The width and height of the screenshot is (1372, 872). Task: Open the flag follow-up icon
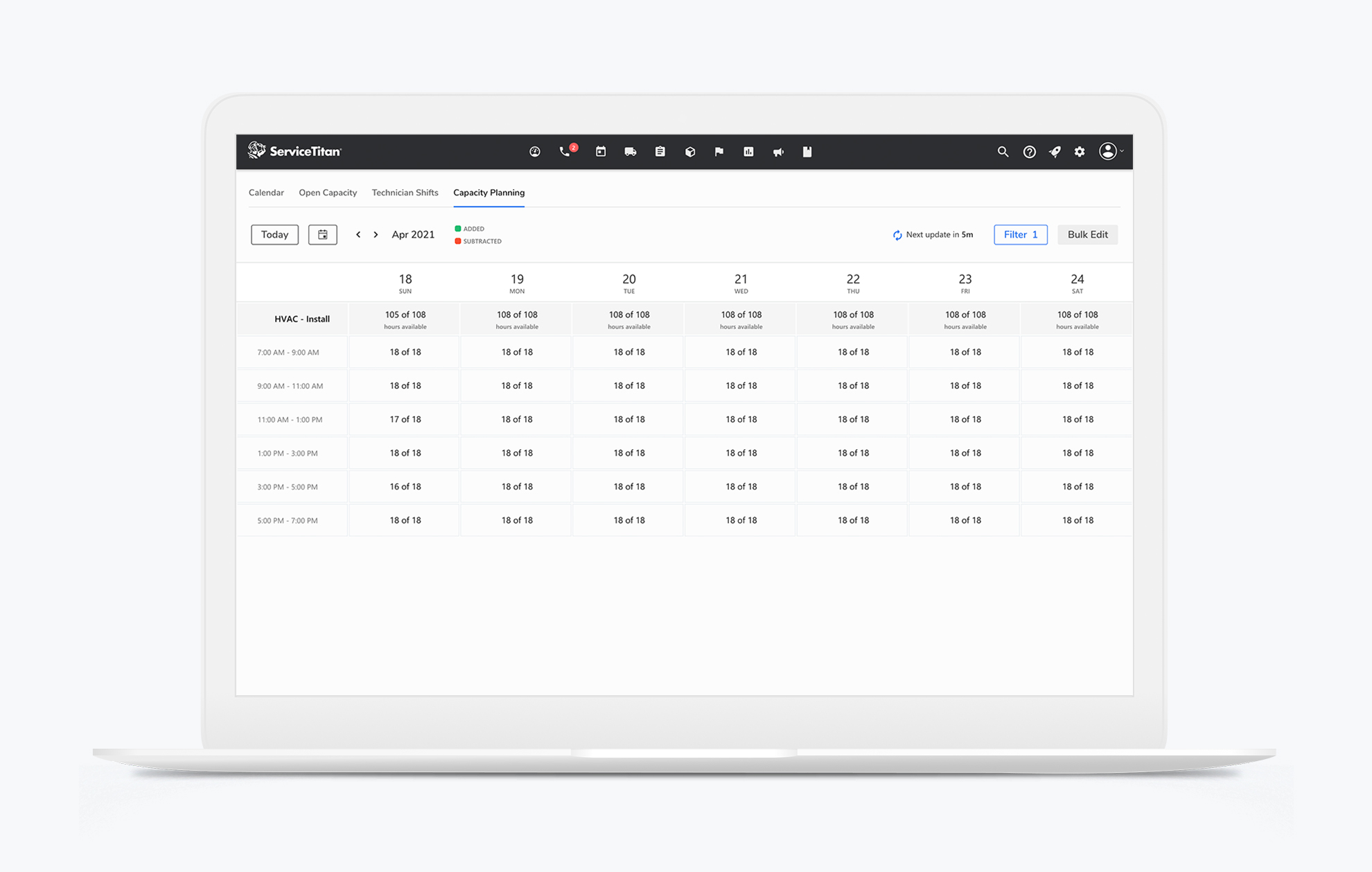(x=719, y=152)
